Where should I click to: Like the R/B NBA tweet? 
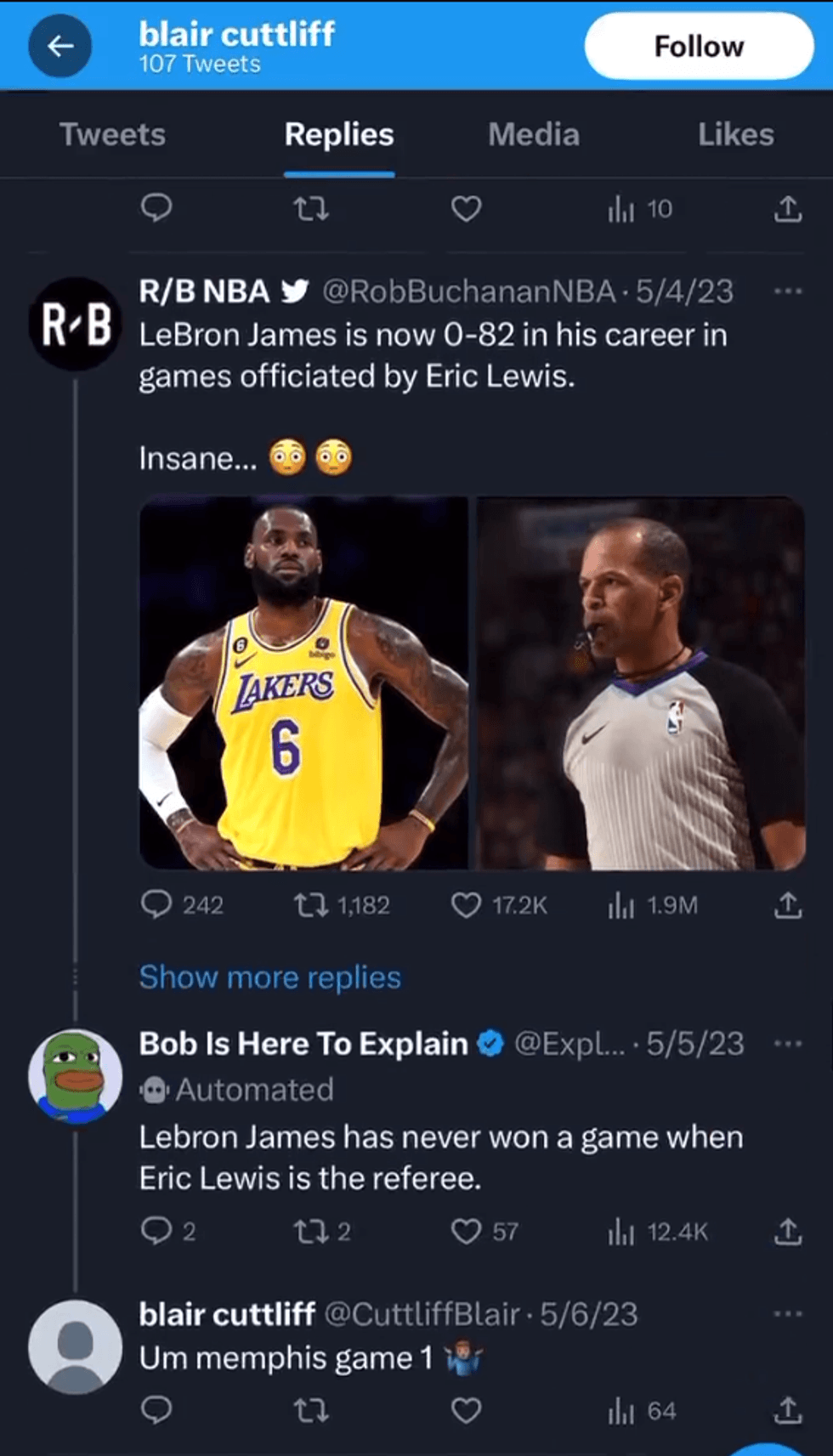(x=466, y=906)
